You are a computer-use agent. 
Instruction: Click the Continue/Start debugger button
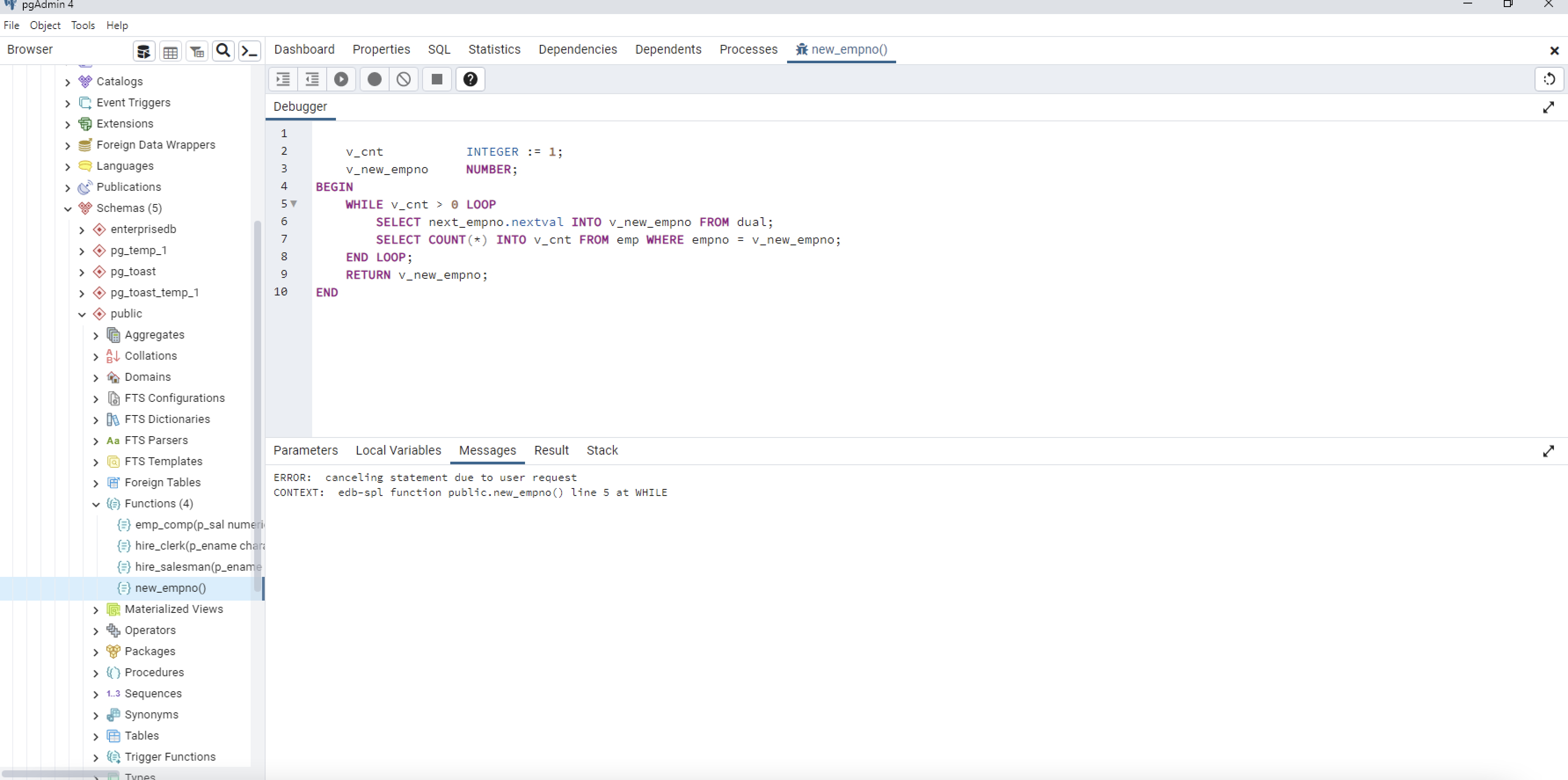pos(342,79)
